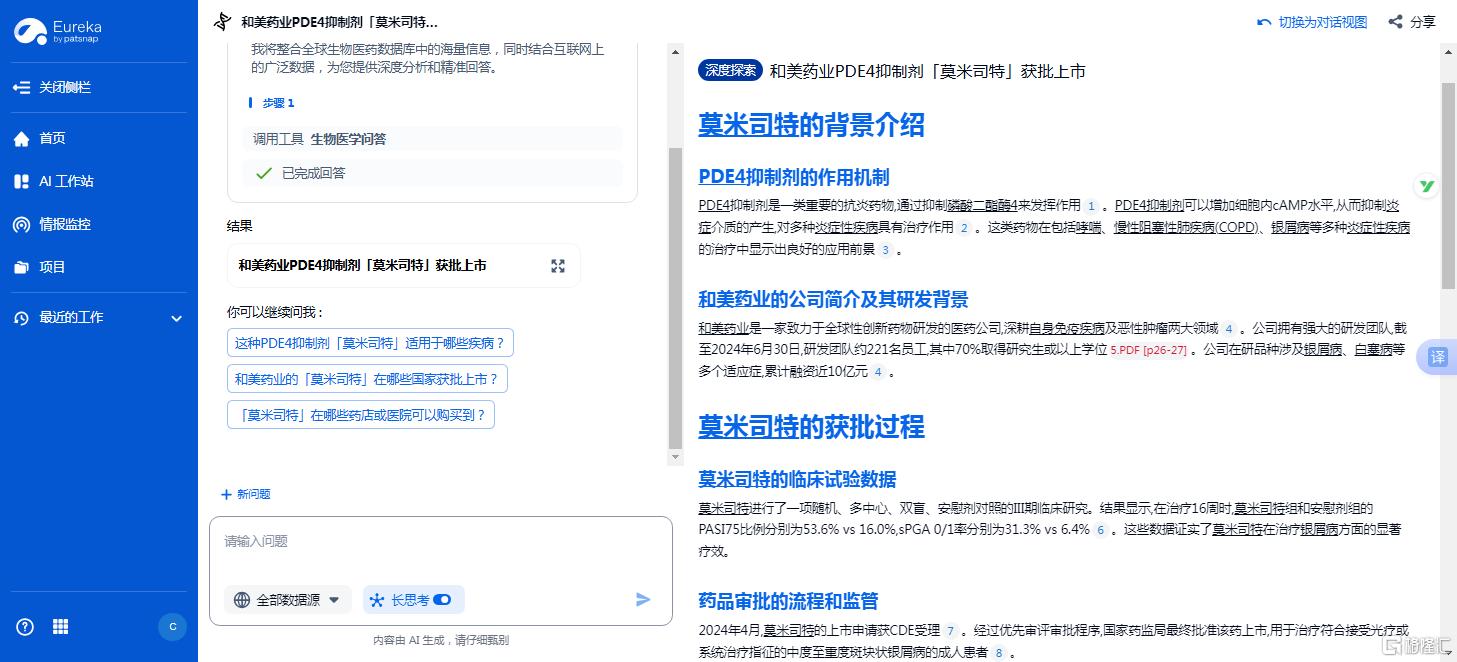This screenshot has width=1457, height=662.
Task: Switch to conversation view 切换为对话视图
Action: pyautogui.click(x=1312, y=22)
